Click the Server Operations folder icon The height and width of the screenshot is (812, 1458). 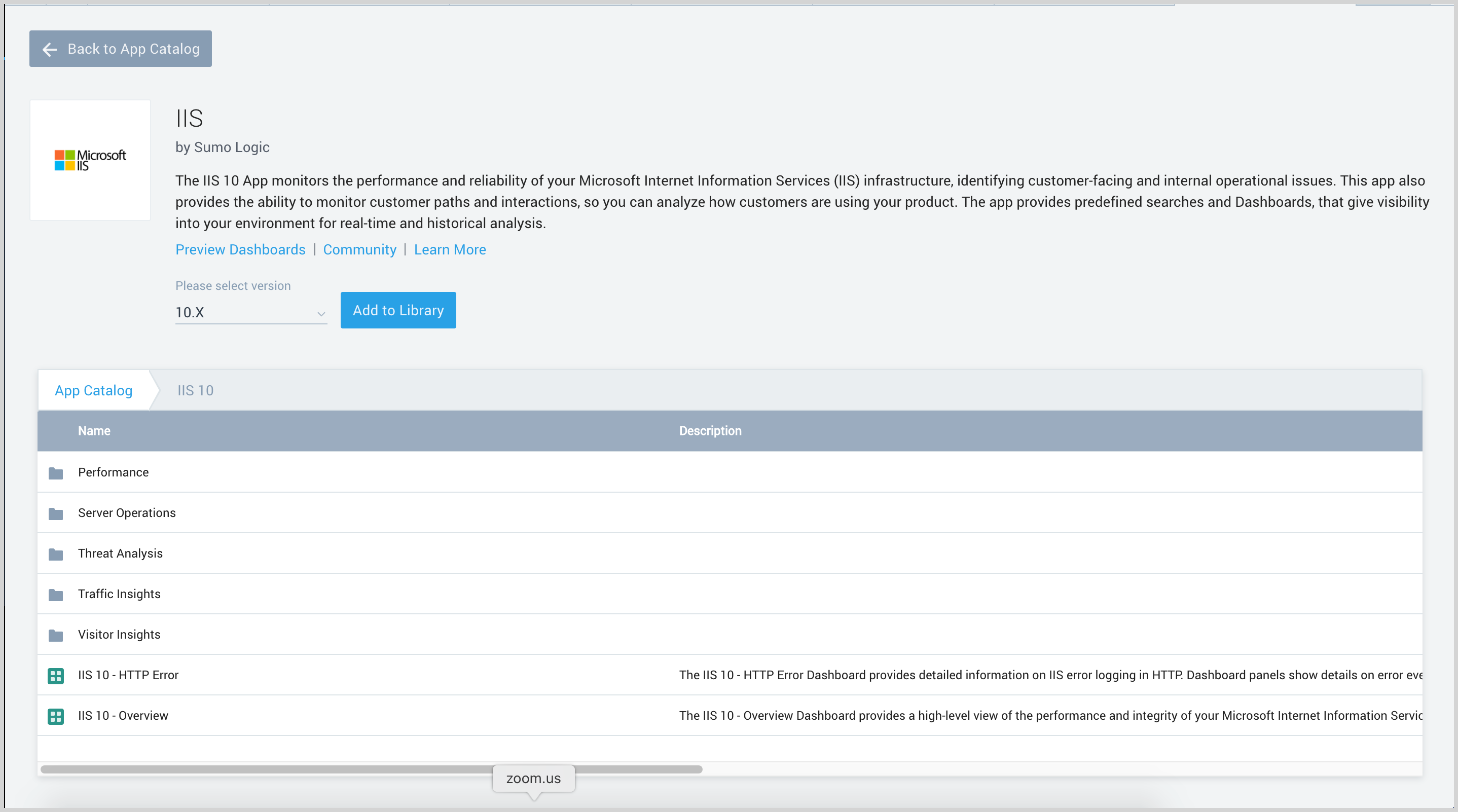[x=55, y=514]
